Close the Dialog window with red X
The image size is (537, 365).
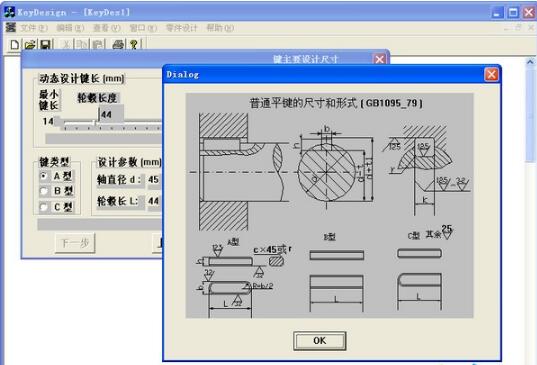coord(491,74)
